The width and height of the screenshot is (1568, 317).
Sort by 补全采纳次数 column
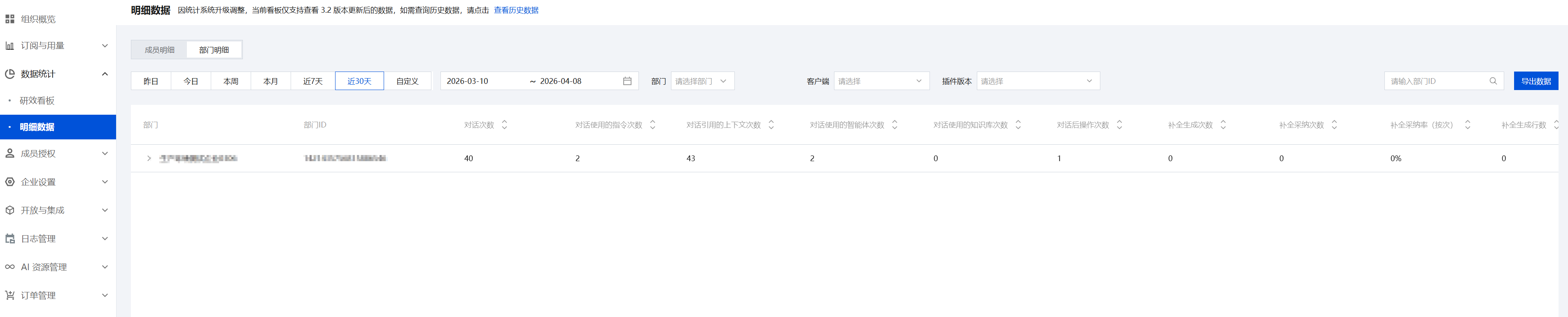1334,125
